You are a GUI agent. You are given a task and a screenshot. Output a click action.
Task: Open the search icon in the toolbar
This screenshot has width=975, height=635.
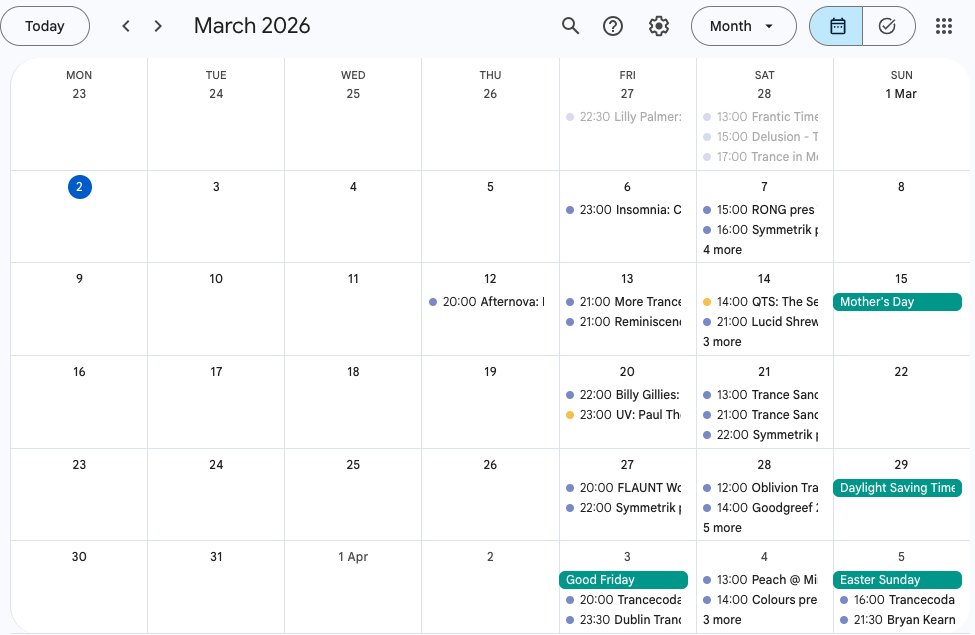[x=570, y=26]
